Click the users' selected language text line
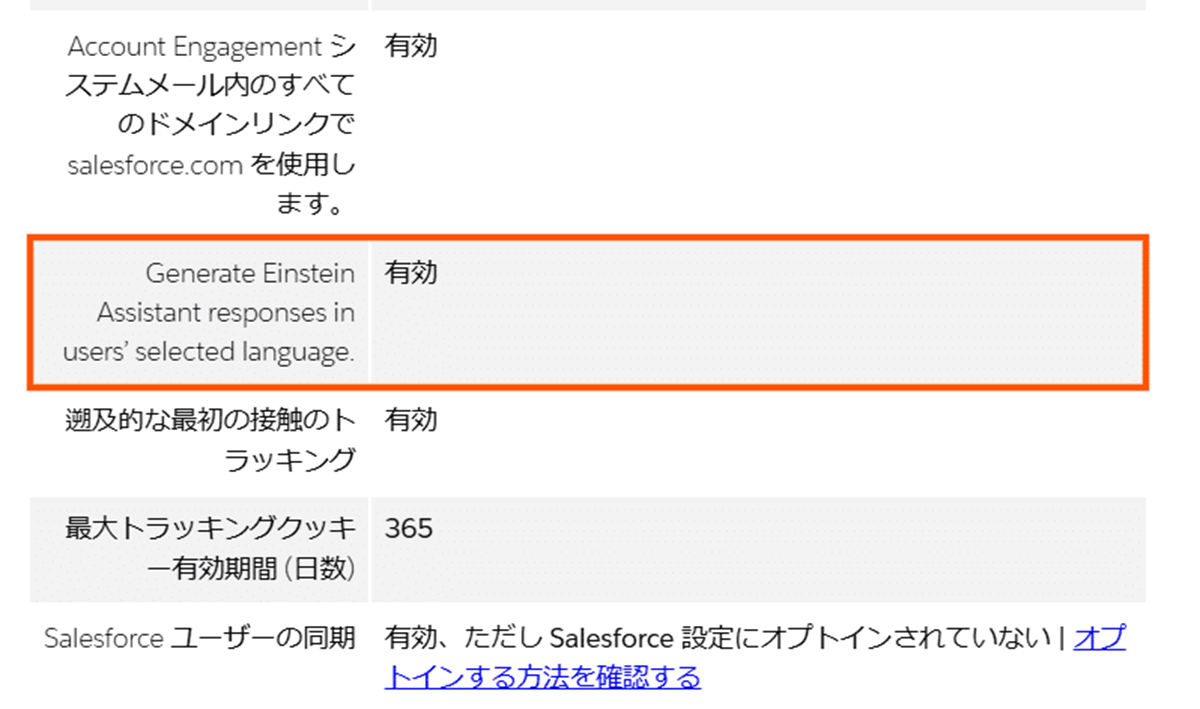 click(x=208, y=352)
